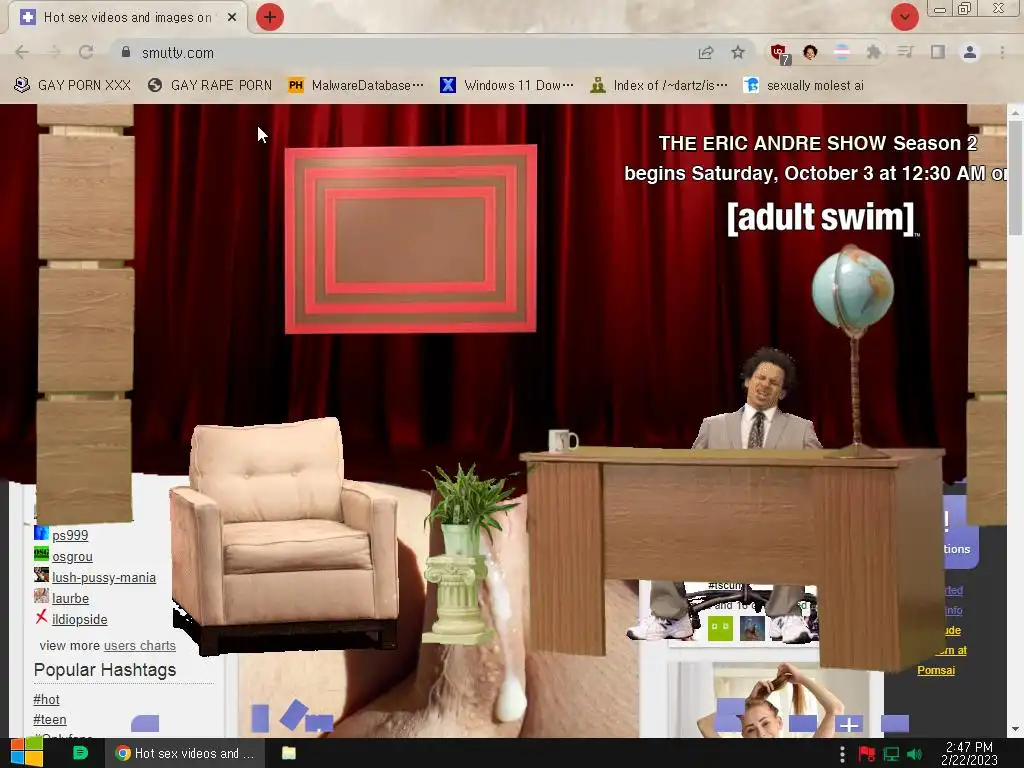The image size is (1024, 768).
Task: Close the active browser tab
Action: (232, 18)
